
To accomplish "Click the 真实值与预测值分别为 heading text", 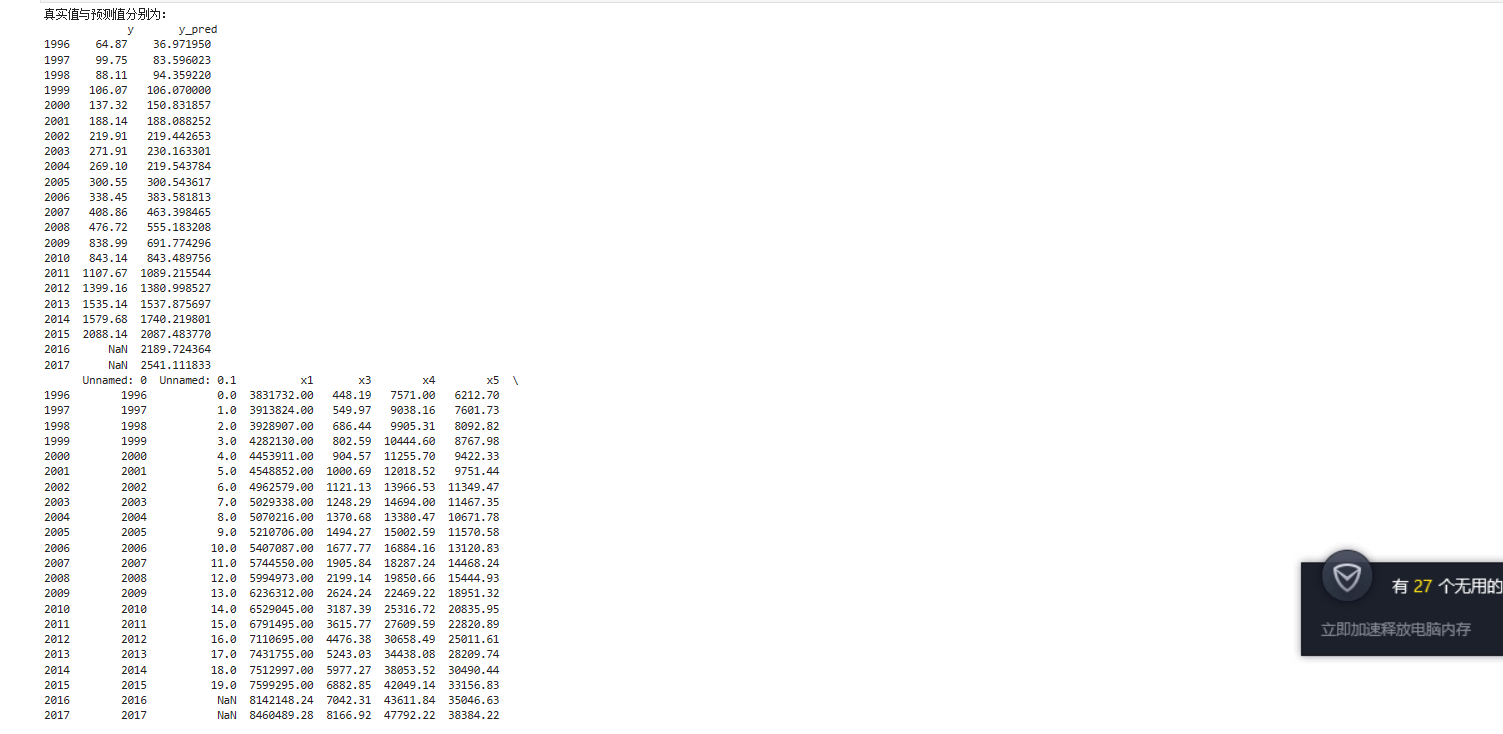I will coord(106,14).
